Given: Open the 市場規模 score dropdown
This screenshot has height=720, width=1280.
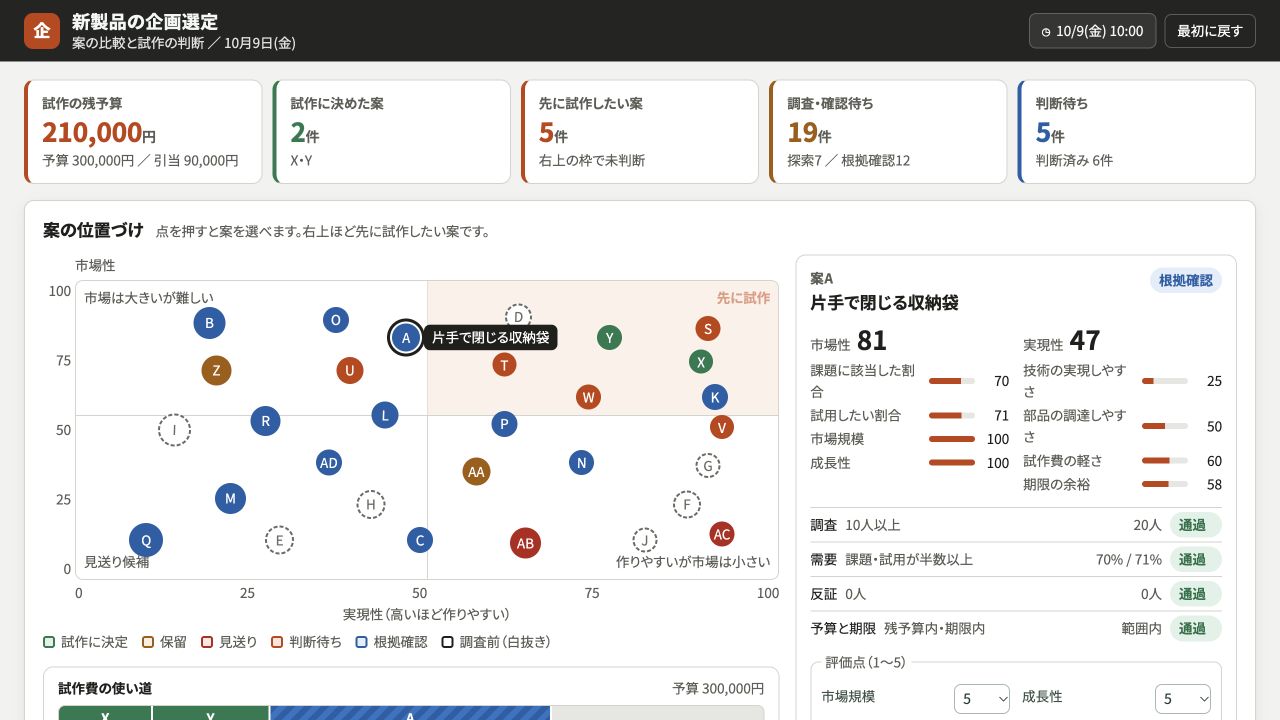Looking at the screenshot, I should pos(982,699).
